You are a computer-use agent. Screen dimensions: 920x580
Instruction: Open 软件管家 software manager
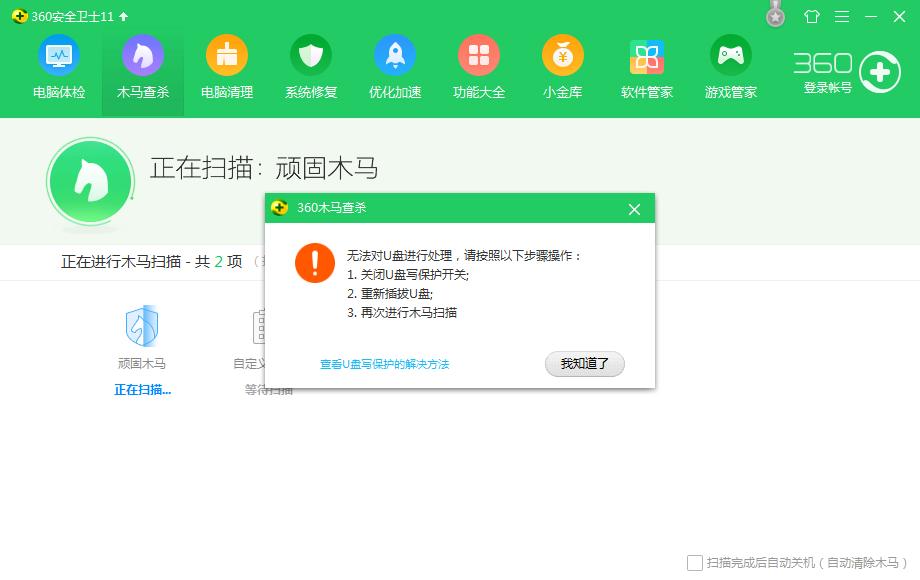[x=646, y=65]
